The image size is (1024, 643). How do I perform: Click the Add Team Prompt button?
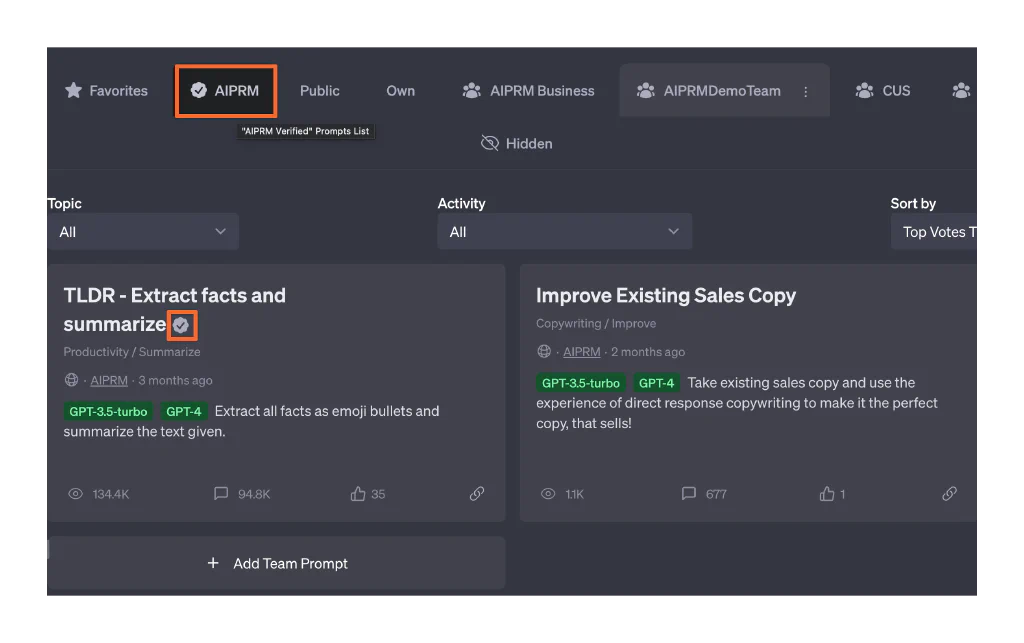[277, 564]
